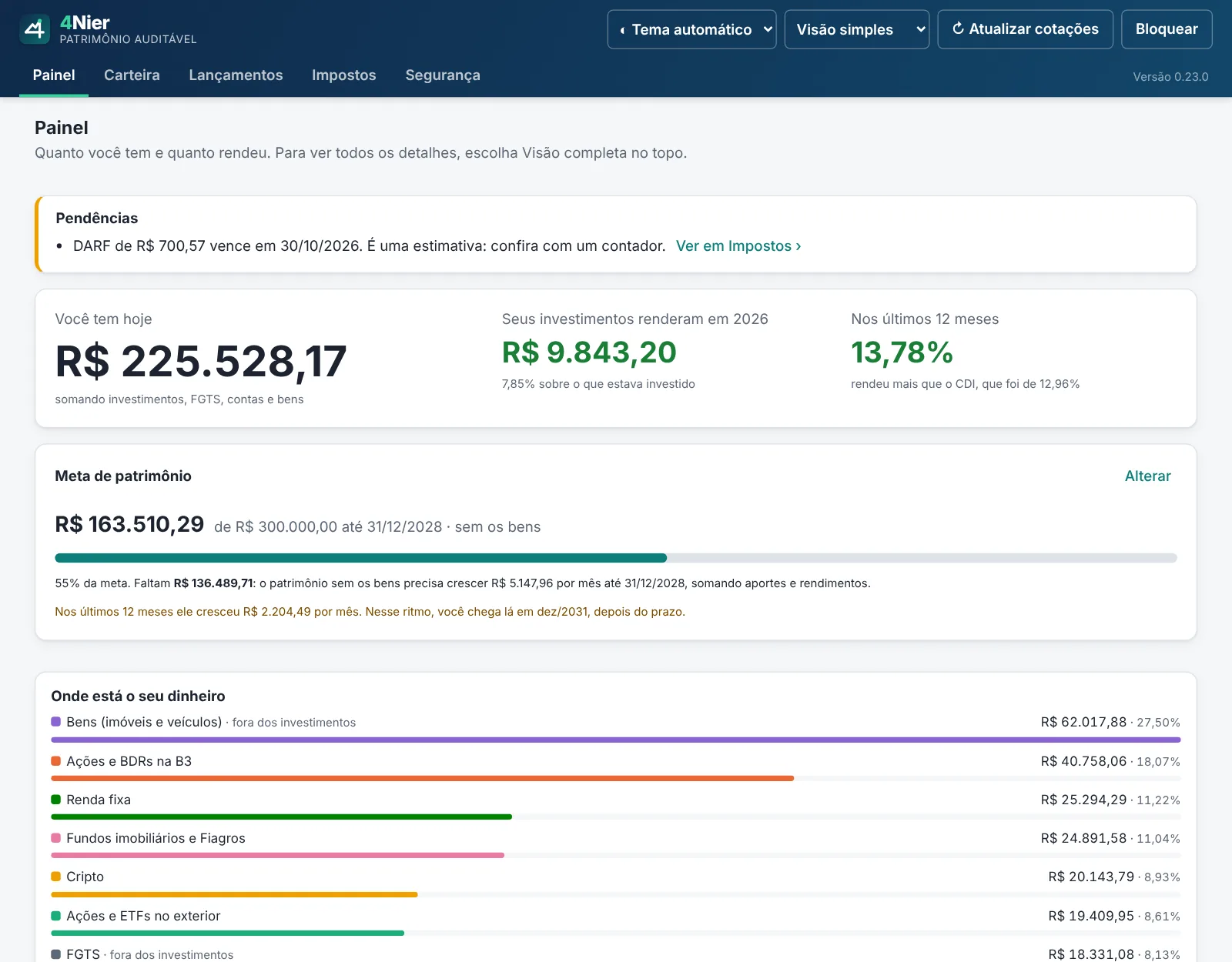Click the Renda fixa label
The image size is (1232, 962).
click(99, 800)
